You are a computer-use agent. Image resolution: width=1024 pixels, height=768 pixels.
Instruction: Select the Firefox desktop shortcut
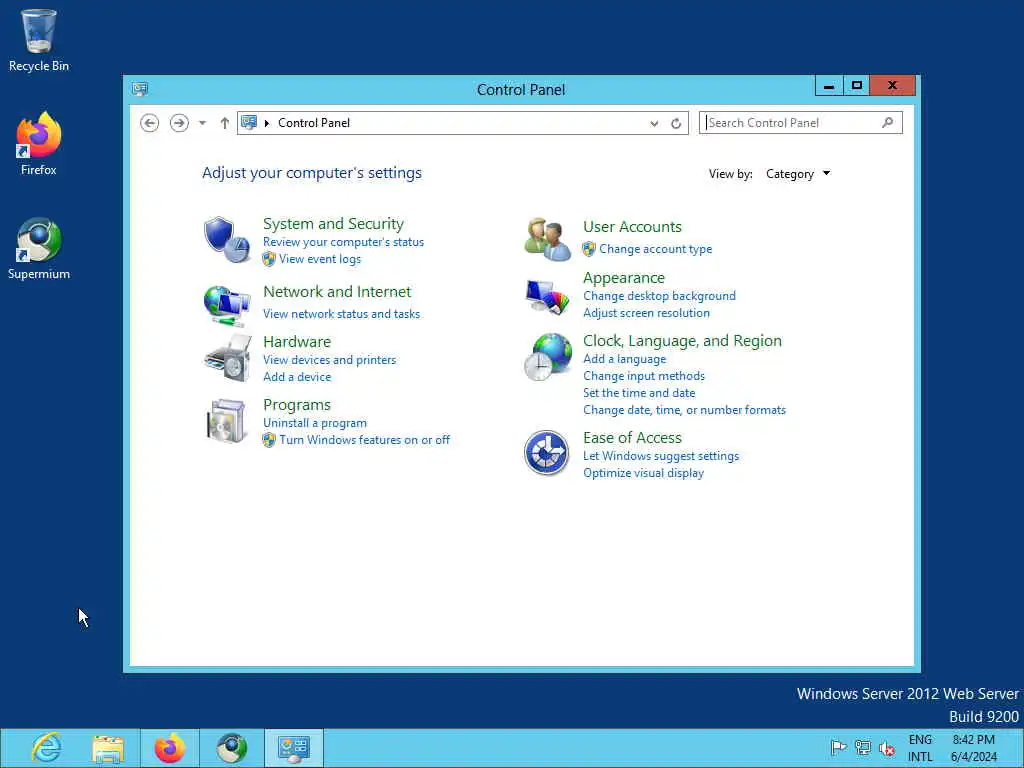39,144
